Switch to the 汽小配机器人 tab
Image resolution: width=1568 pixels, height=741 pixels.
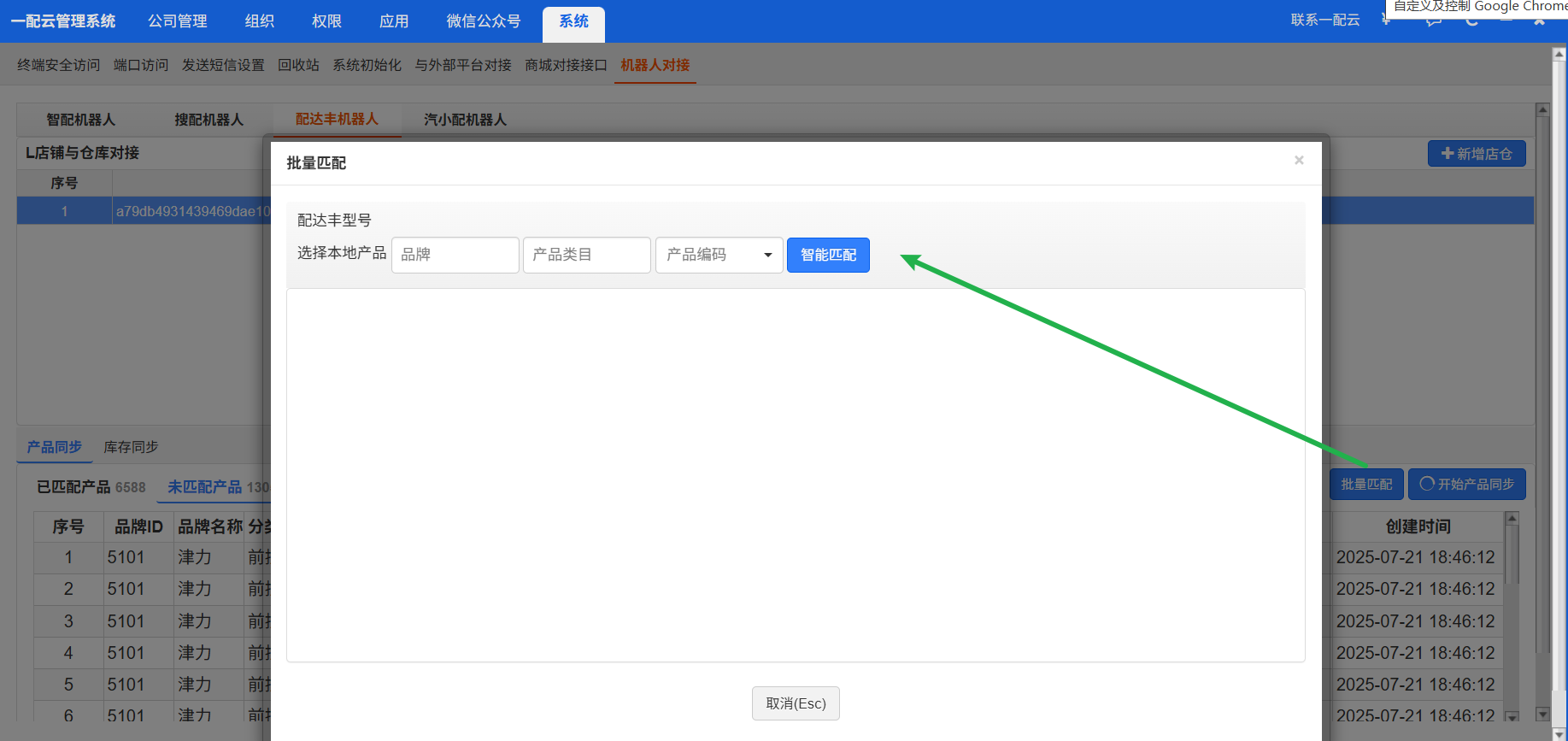click(x=465, y=120)
